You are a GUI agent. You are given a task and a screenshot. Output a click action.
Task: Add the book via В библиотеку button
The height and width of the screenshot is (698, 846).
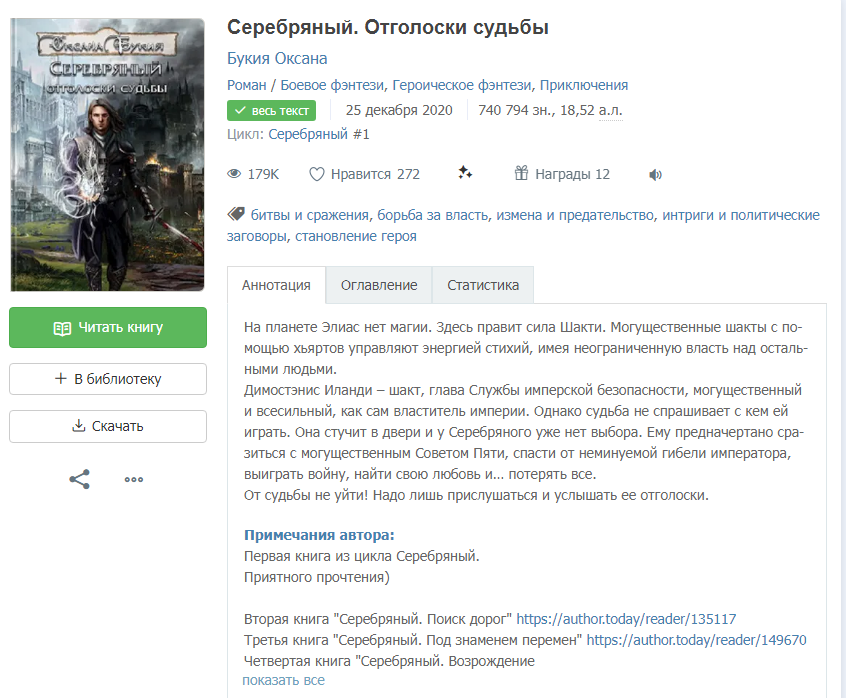click(x=108, y=379)
